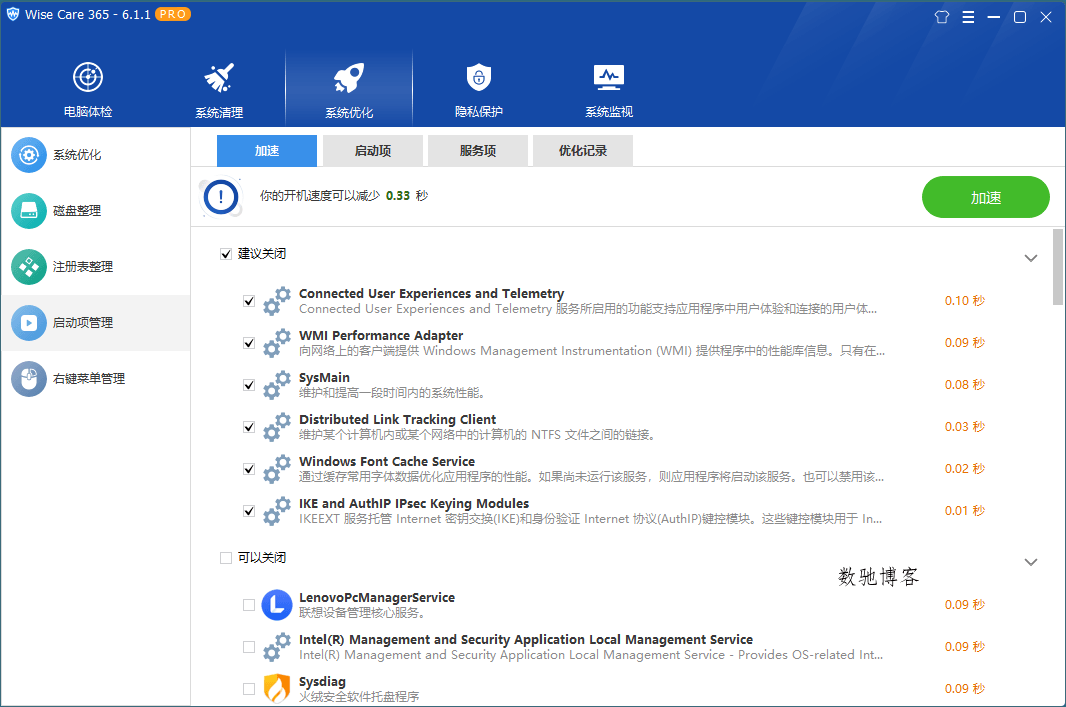Switch to the 启动项 tab

click(373, 151)
